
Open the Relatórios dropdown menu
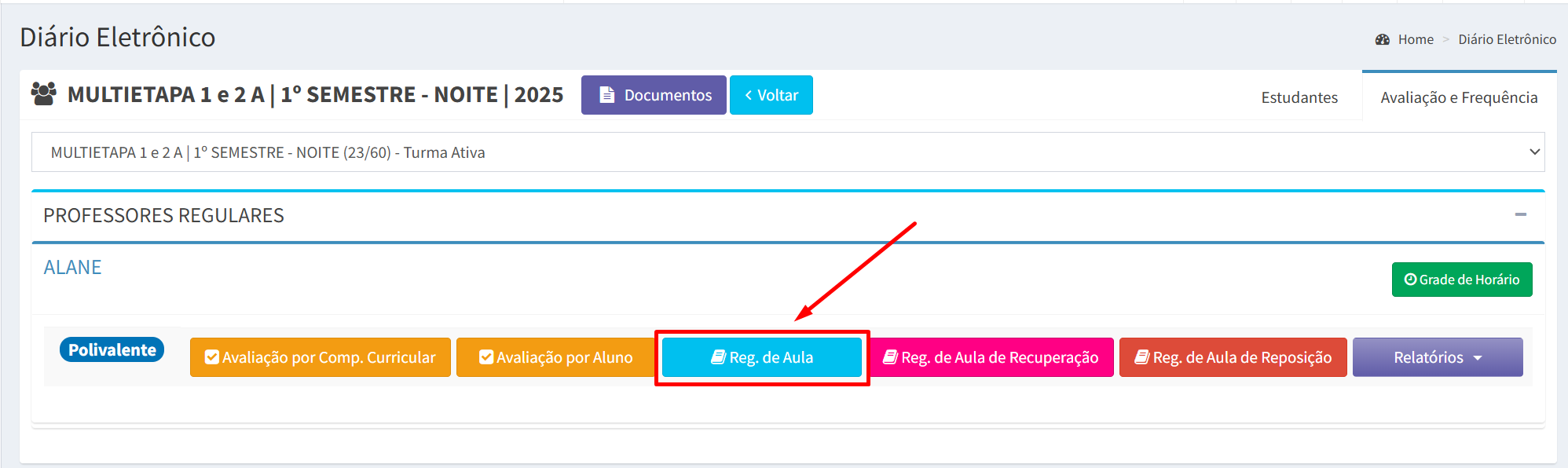pos(1437,357)
